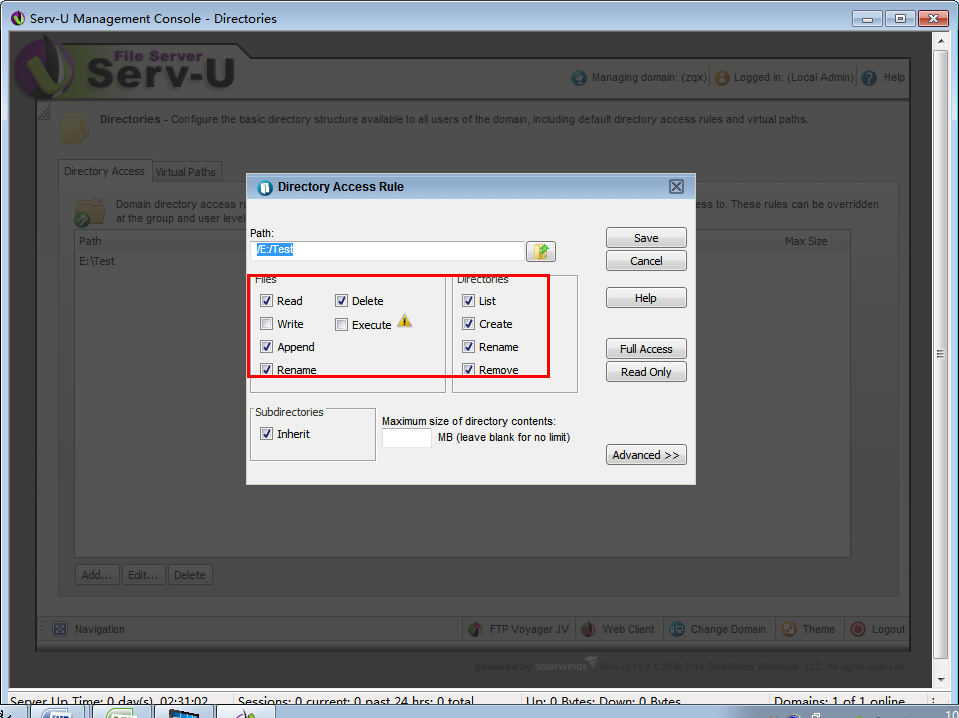The height and width of the screenshot is (718, 959).
Task: Open the Web Client
Action: pyautogui.click(x=618, y=629)
